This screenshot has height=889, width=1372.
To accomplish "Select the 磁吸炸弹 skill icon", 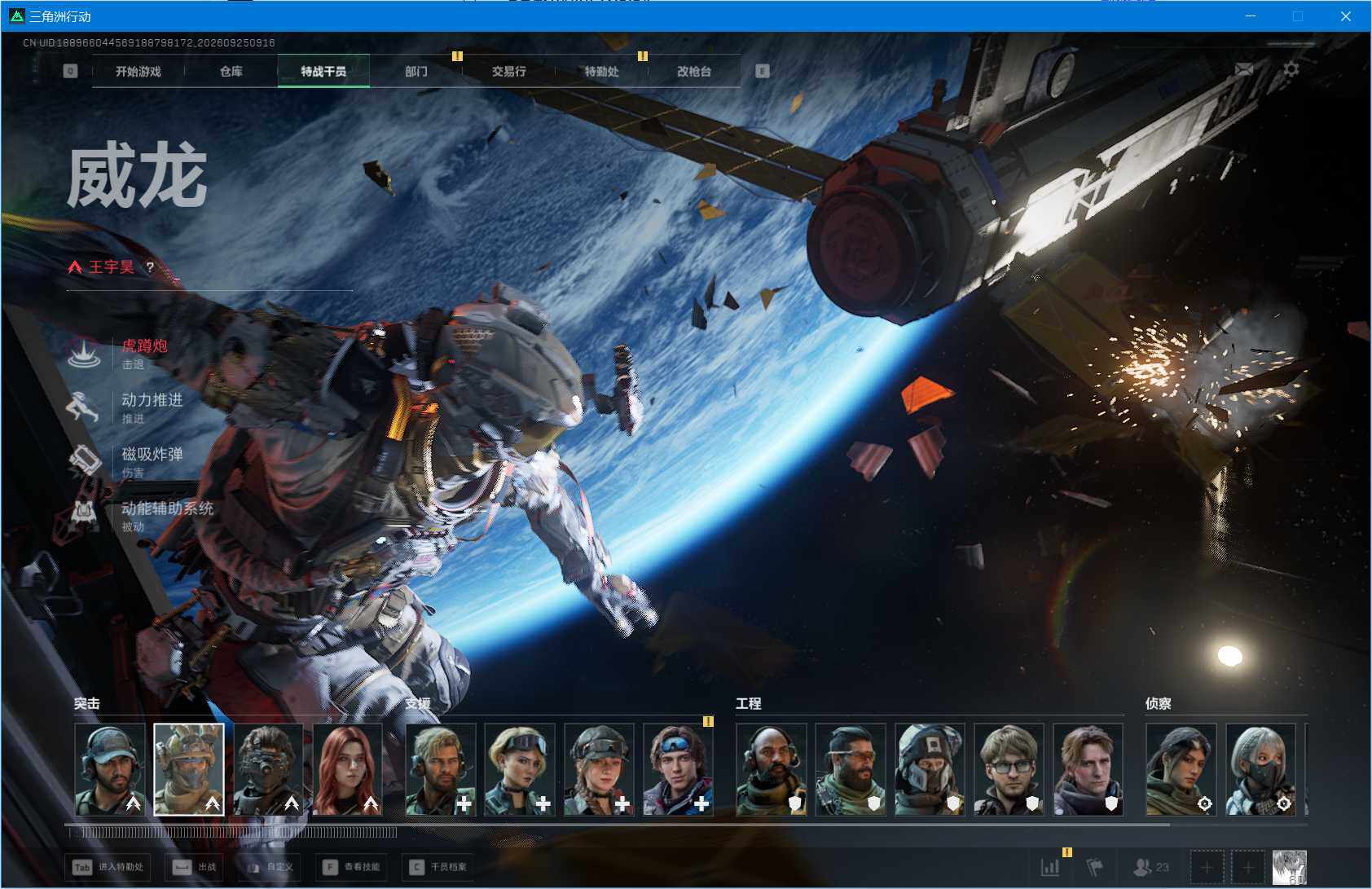I will (84, 462).
